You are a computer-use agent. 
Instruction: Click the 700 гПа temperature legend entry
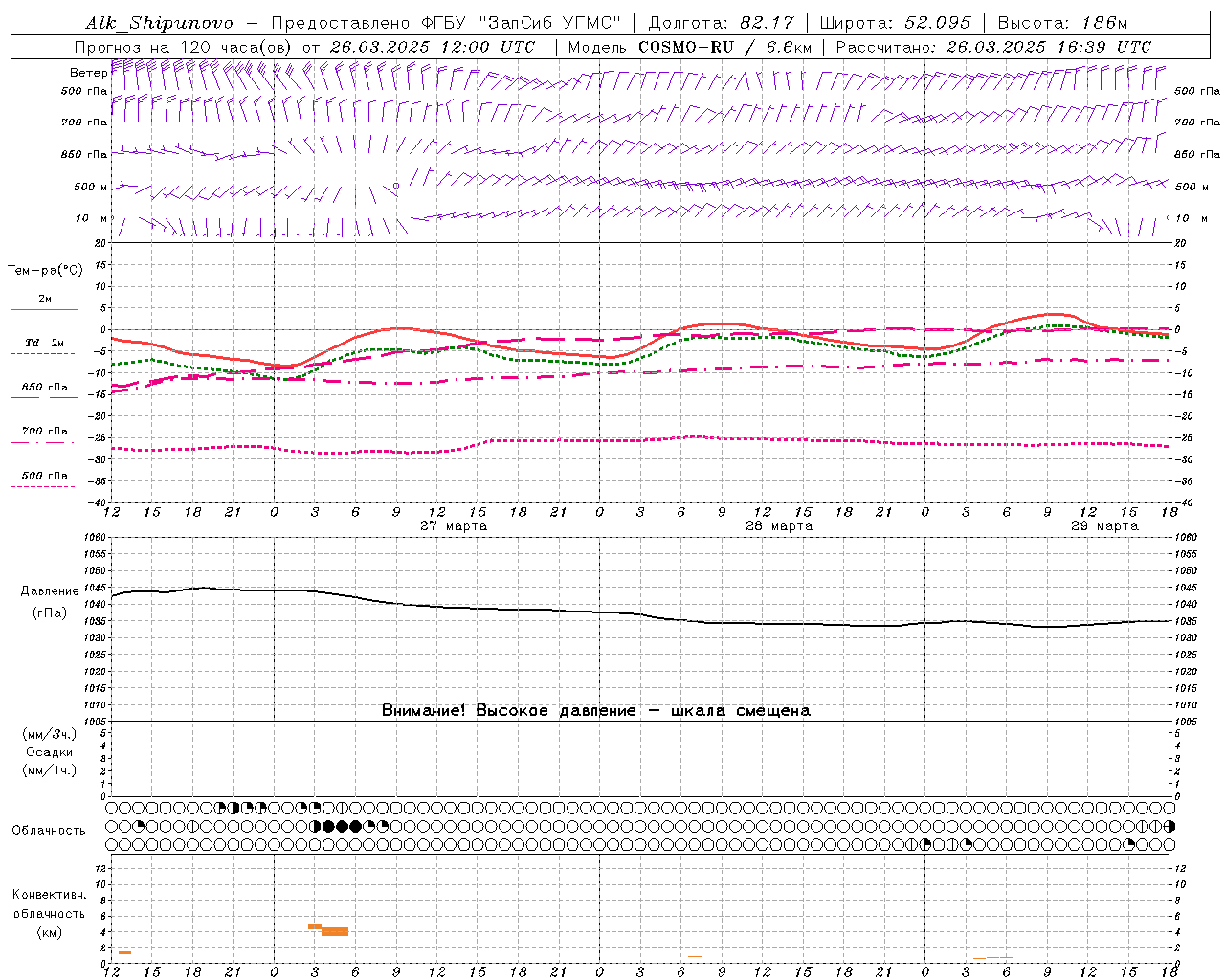click(x=44, y=432)
